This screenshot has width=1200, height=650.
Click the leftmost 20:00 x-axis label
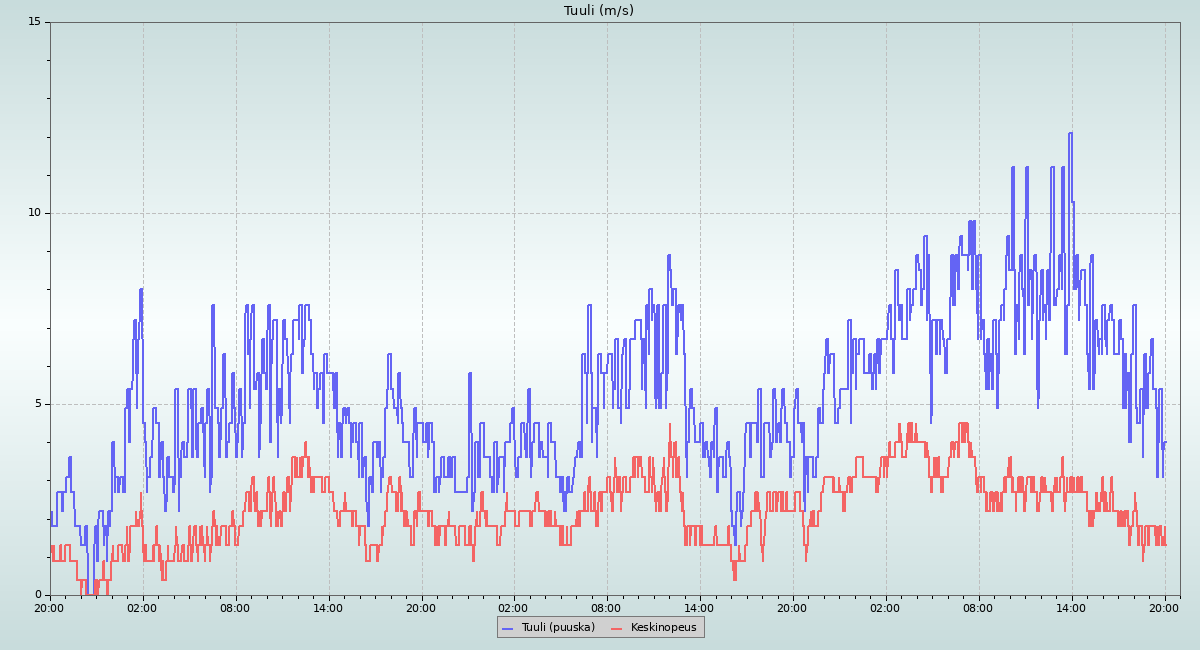50,607
